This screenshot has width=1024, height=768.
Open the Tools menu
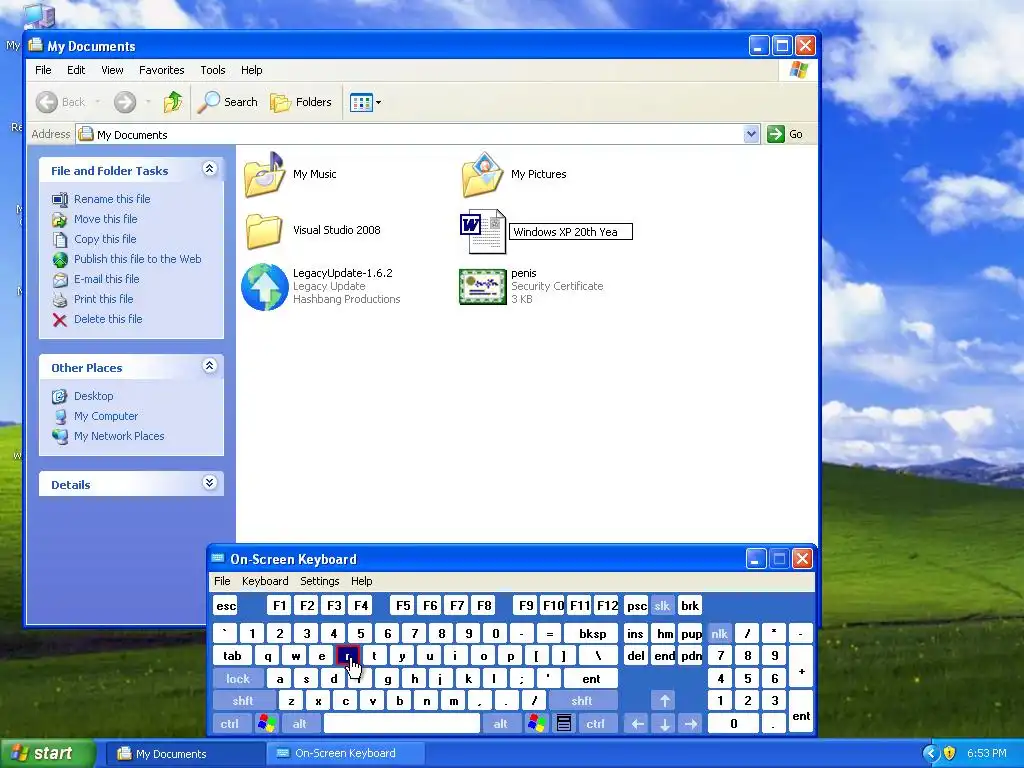(x=212, y=70)
